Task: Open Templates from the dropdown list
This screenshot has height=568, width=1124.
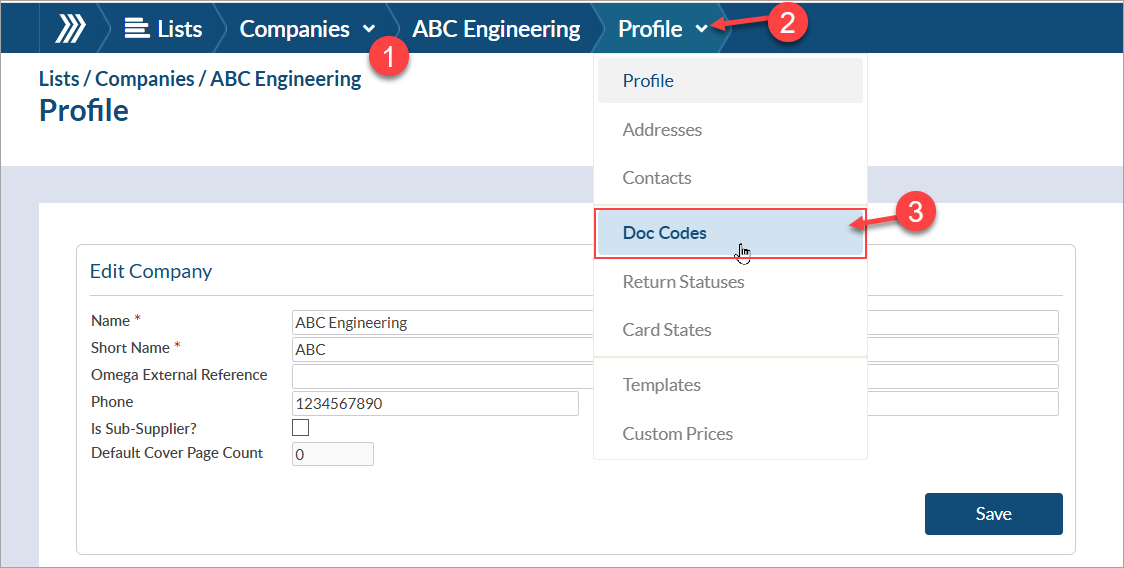Action: pos(661,385)
